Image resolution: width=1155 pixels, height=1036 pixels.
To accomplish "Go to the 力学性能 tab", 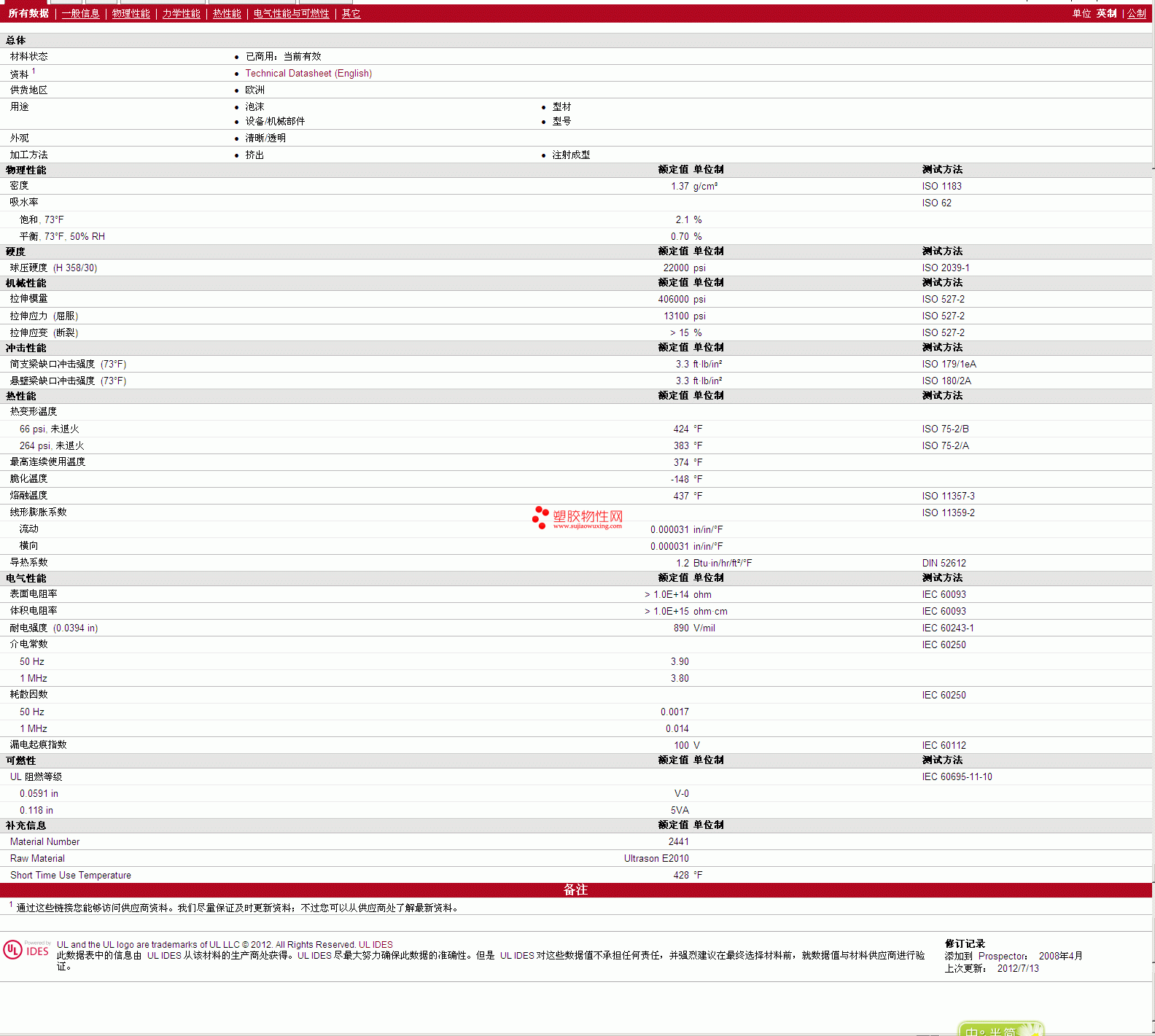I will pyautogui.click(x=181, y=14).
